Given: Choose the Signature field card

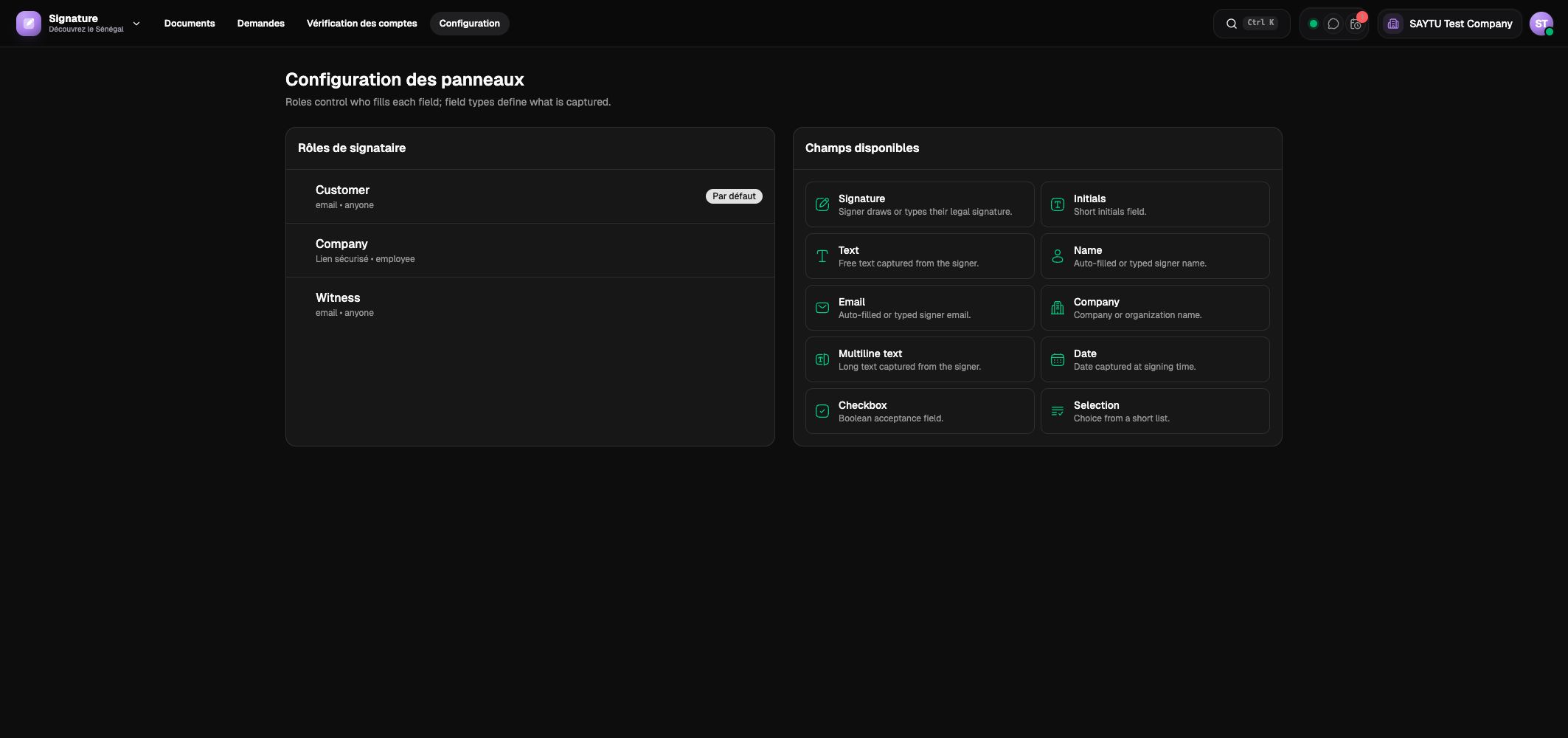Looking at the screenshot, I should pyautogui.click(x=920, y=204).
